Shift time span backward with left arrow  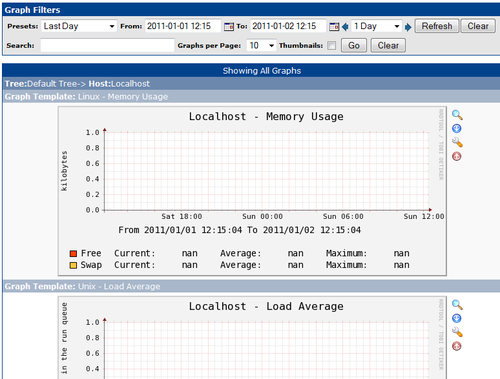(345, 27)
